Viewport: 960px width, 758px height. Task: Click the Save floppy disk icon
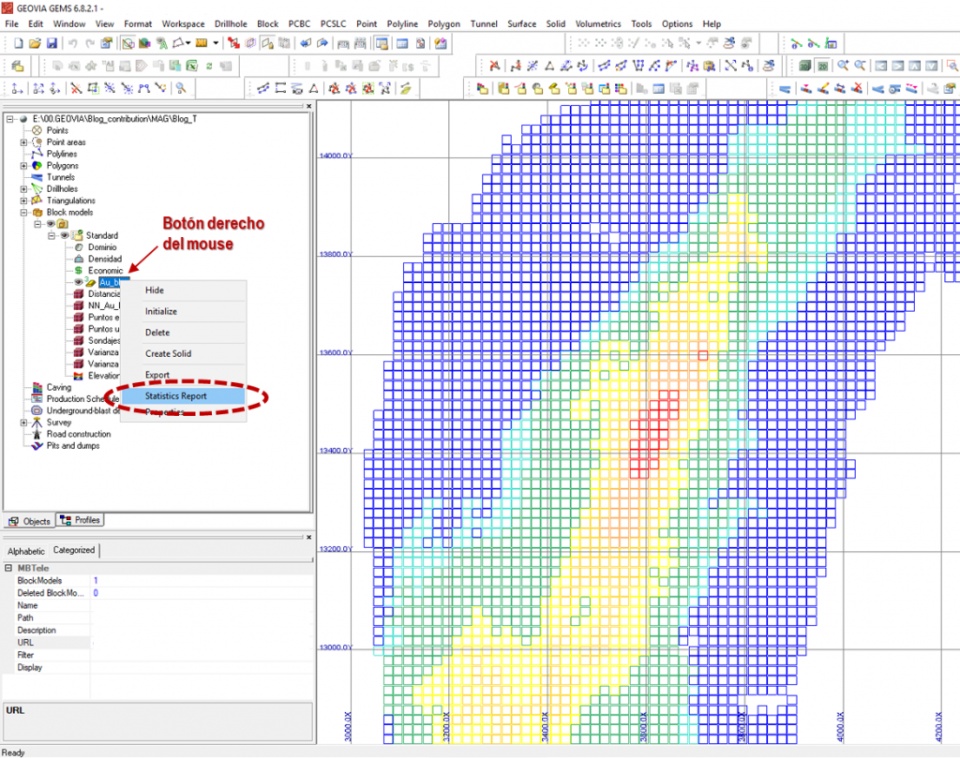click(52, 43)
